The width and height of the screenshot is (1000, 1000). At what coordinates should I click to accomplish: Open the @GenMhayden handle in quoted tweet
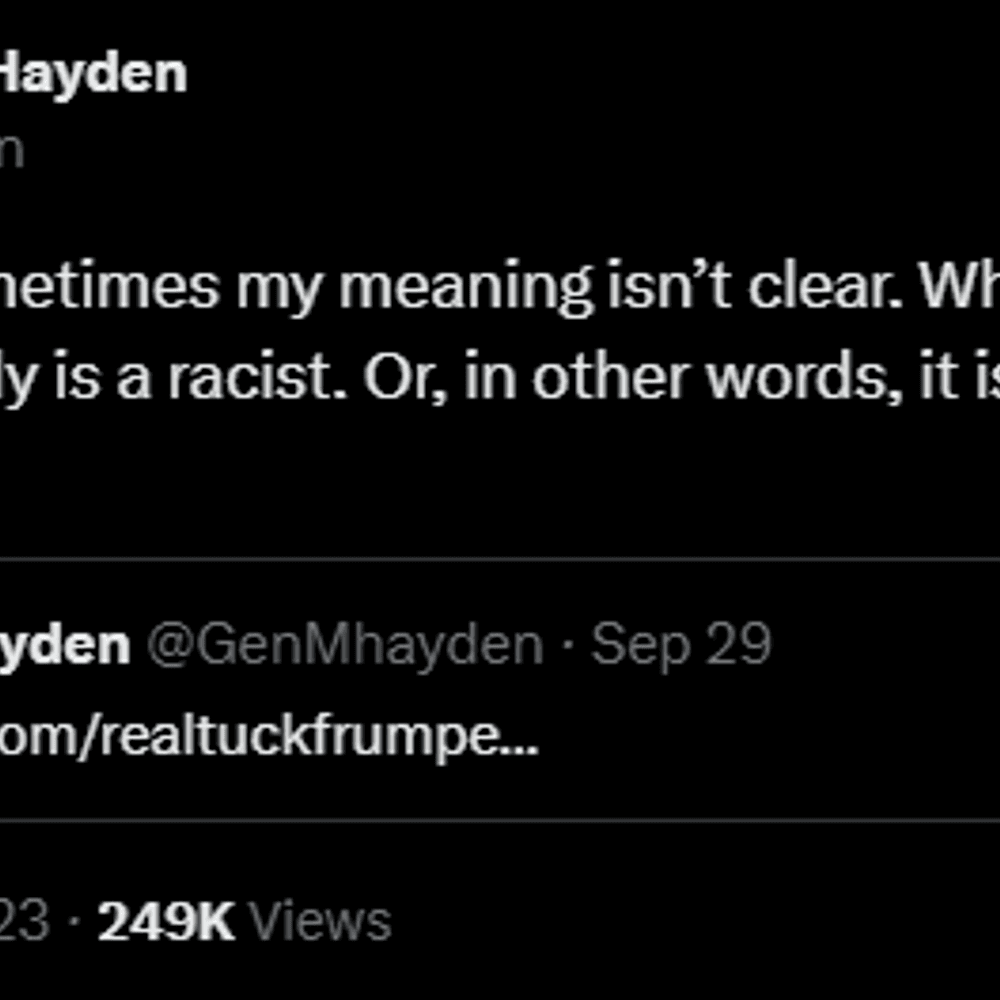(x=345, y=645)
